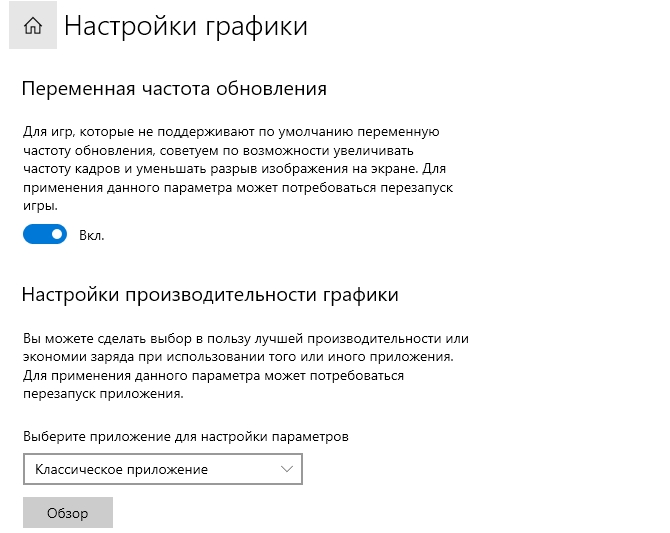Image resolution: width=670 pixels, height=533 pixels.
Task: Click the "Вкл." toggle state label
Action: (x=92, y=236)
